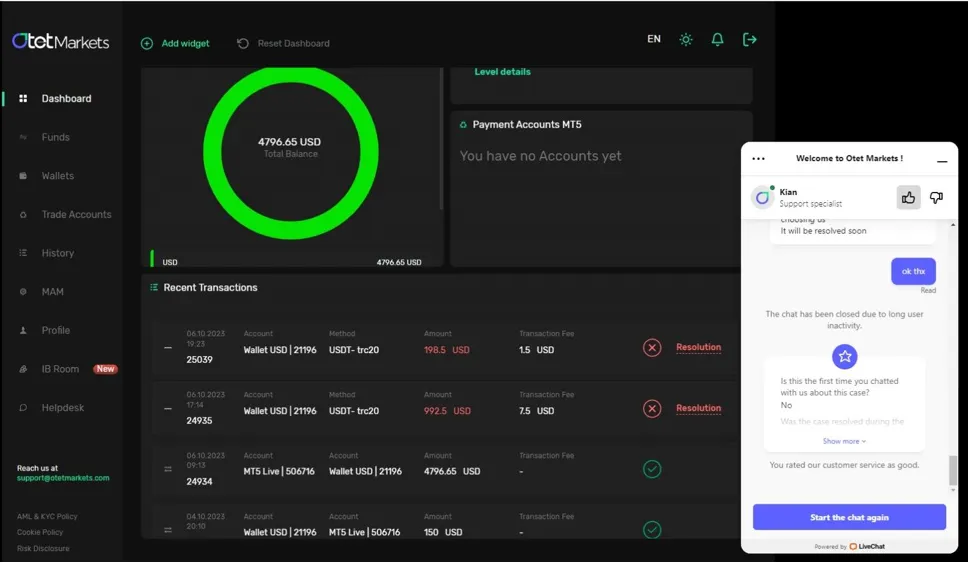Click the support@otetmarkets.com email link

(63, 478)
